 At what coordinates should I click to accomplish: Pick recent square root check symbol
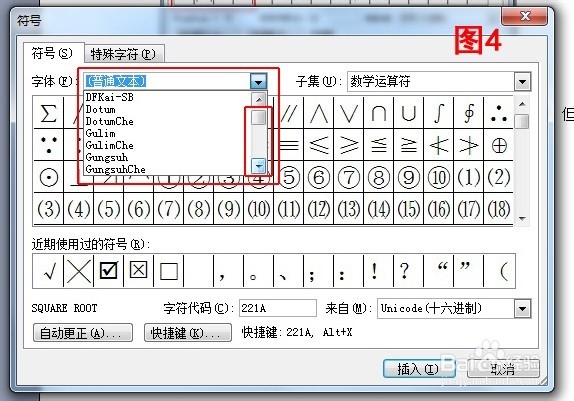[48, 271]
